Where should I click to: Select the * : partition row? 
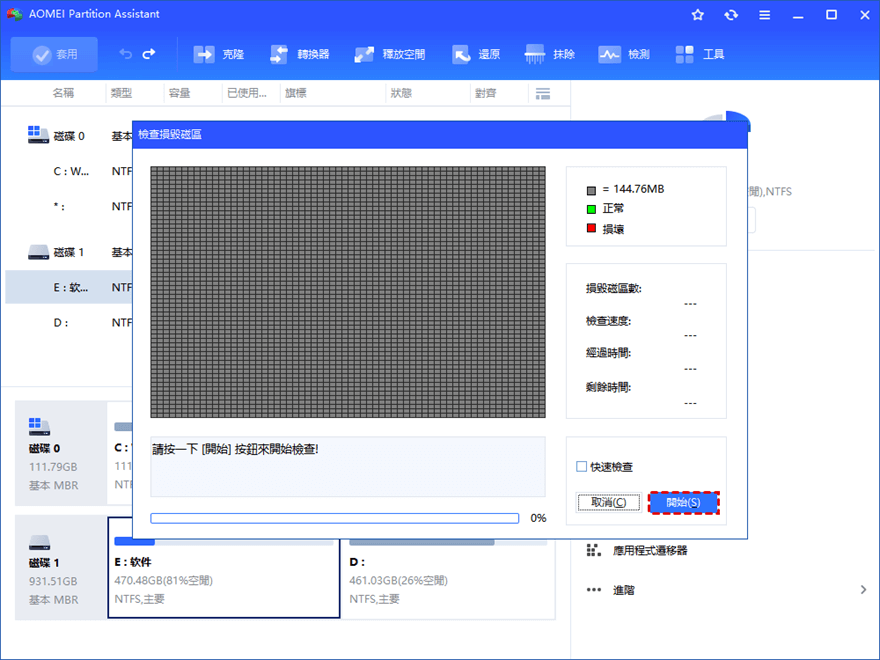click(x=68, y=207)
